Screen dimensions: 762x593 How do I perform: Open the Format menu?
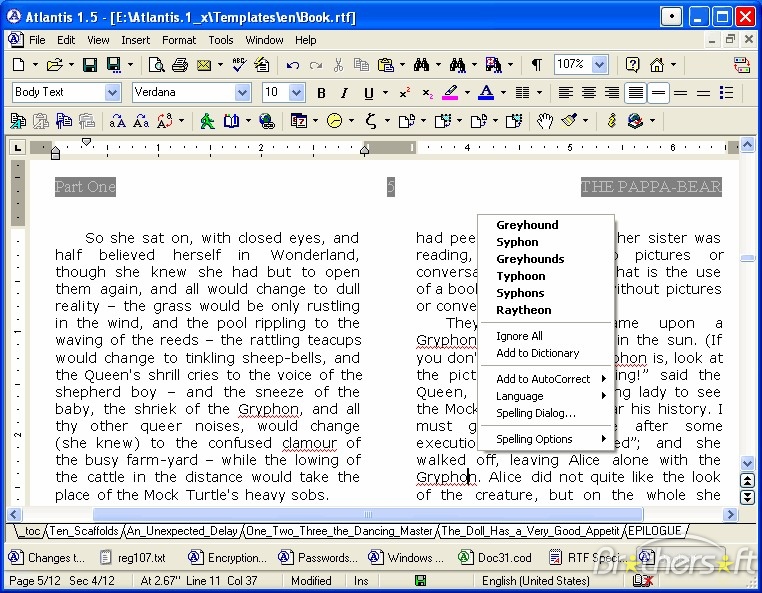pyautogui.click(x=179, y=40)
